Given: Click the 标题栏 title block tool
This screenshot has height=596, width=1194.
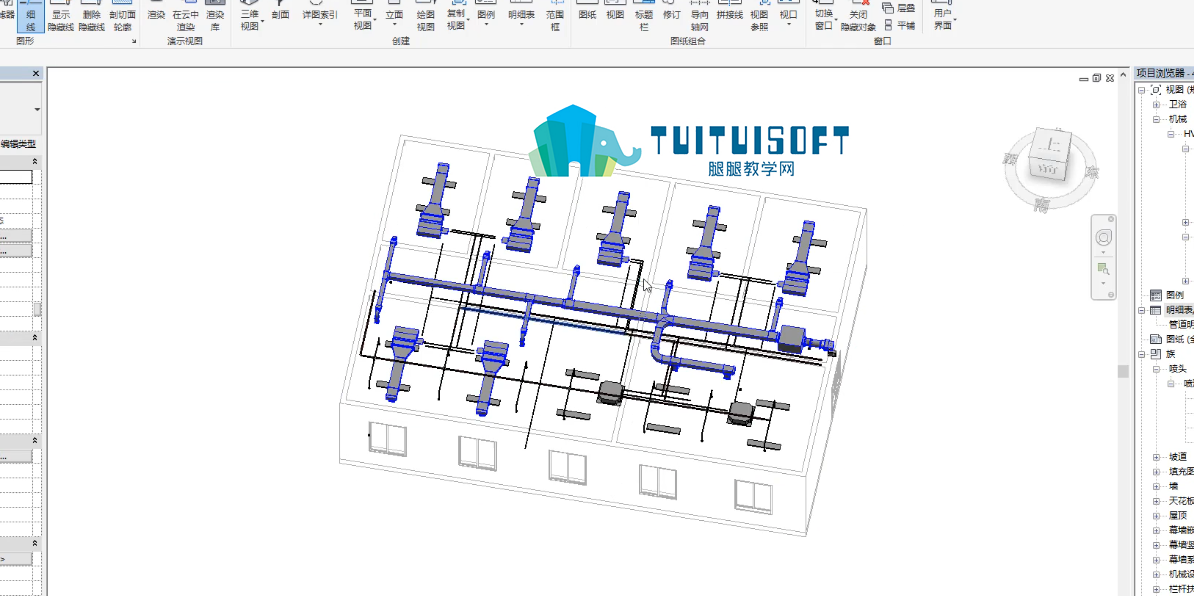Looking at the screenshot, I should point(642,16).
